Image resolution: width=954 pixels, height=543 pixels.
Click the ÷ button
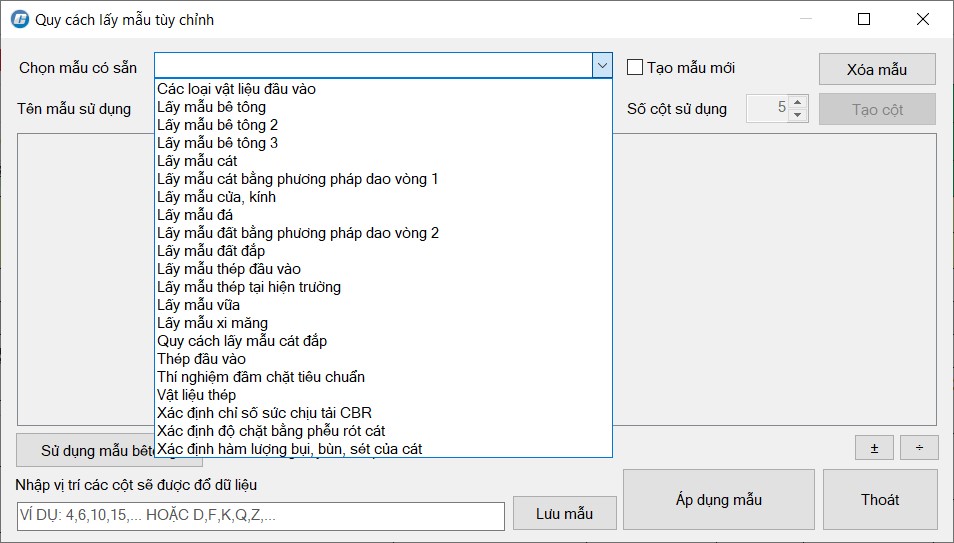tap(919, 448)
